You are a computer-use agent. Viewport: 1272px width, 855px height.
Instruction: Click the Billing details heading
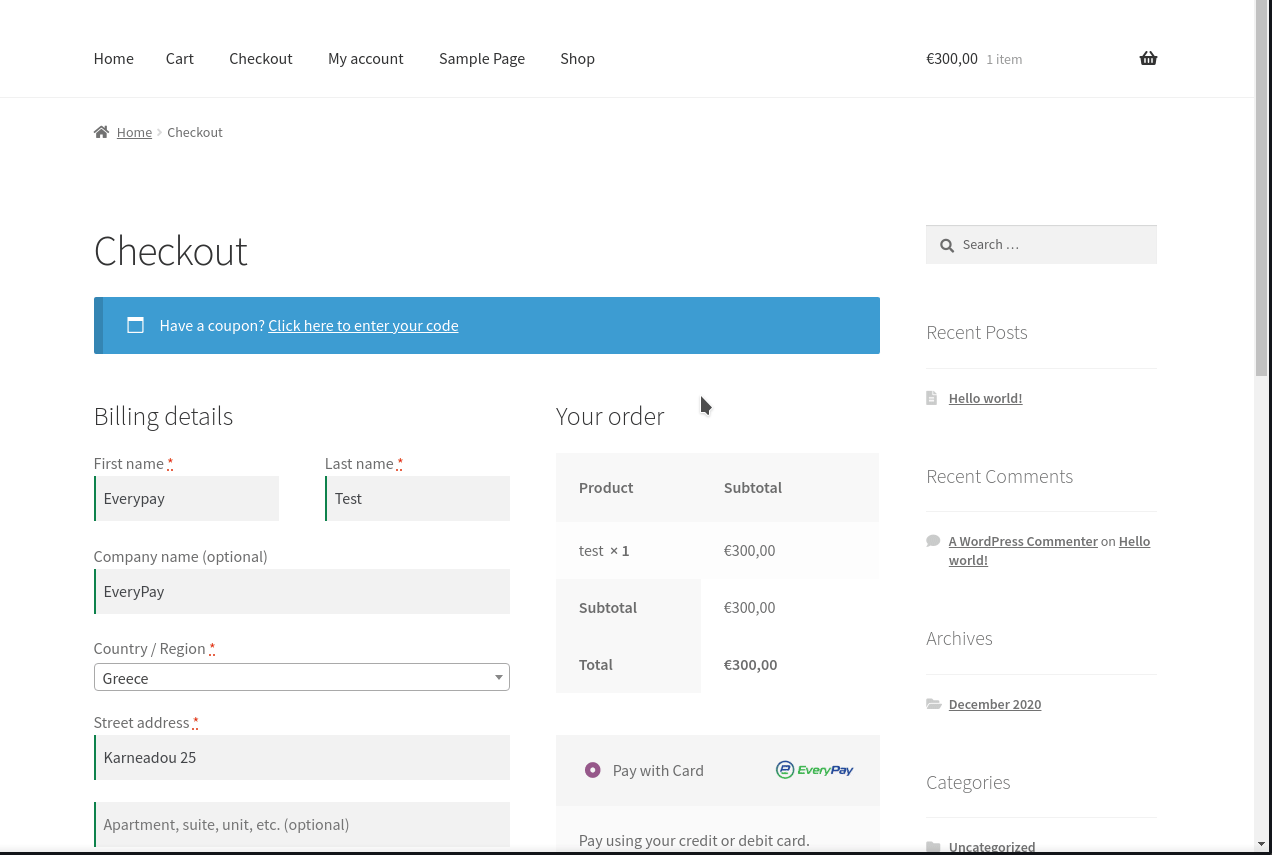click(163, 416)
